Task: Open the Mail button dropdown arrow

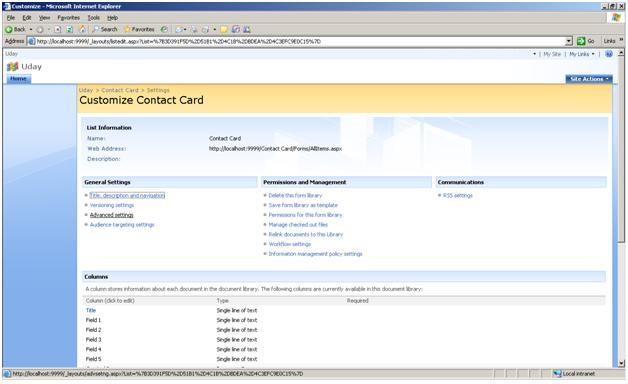Action: point(185,29)
